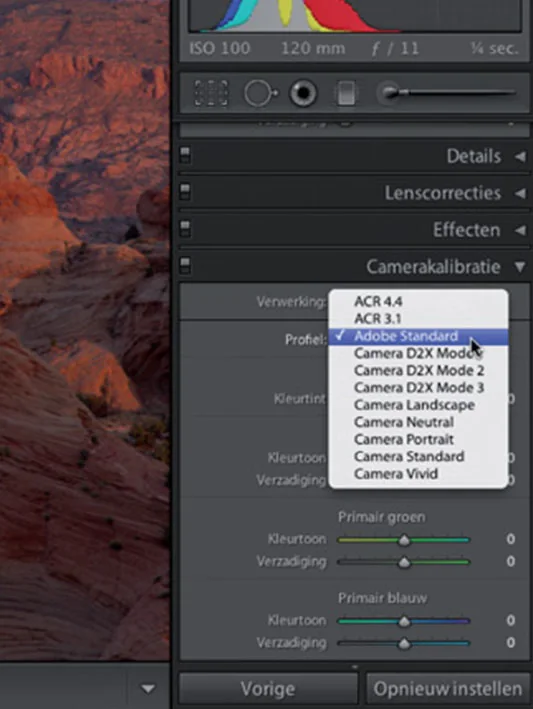Toggle the Effecten panel switch
Image resolution: width=533 pixels, height=709 pixels.
185,229
